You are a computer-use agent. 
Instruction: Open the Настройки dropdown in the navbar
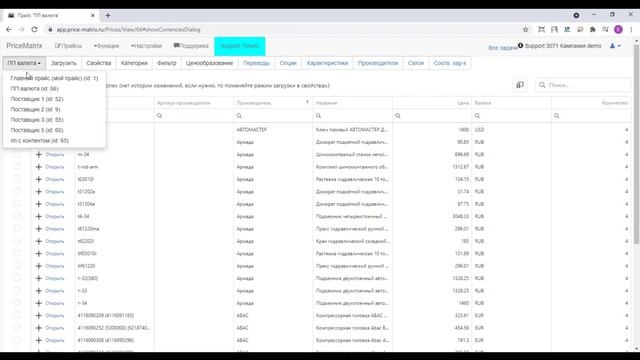click(146, 46)
